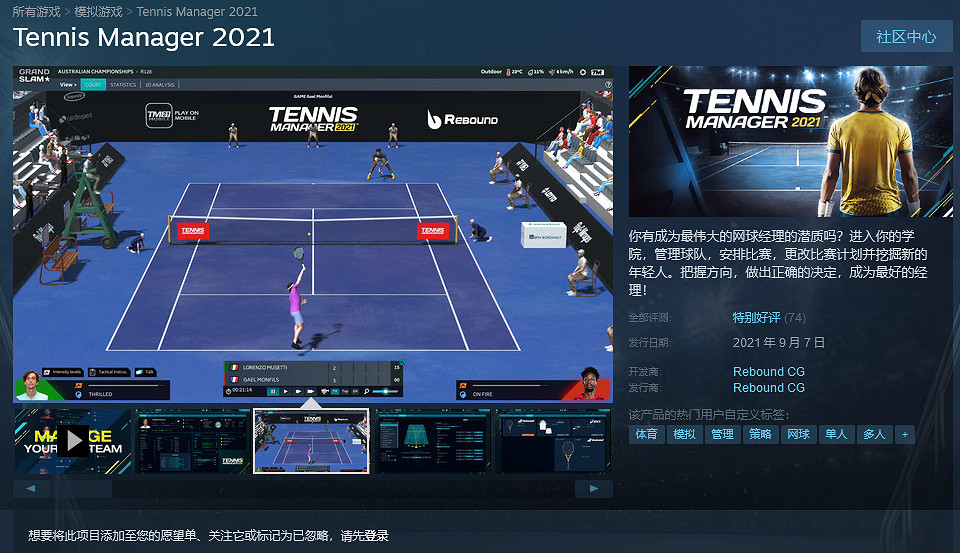Open the 社区中心 community hub
960x553 pixels.
[x=906, y=37]
